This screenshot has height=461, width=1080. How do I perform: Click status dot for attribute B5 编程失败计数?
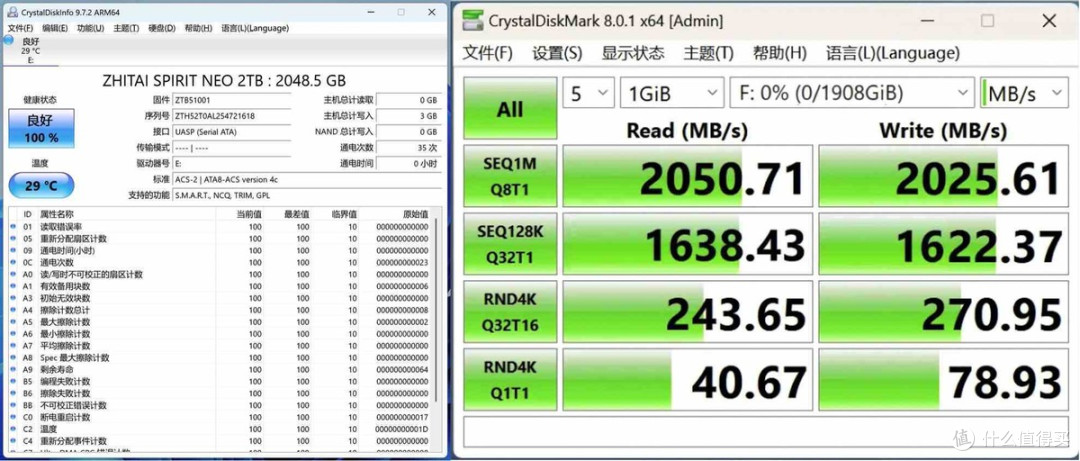13,381
